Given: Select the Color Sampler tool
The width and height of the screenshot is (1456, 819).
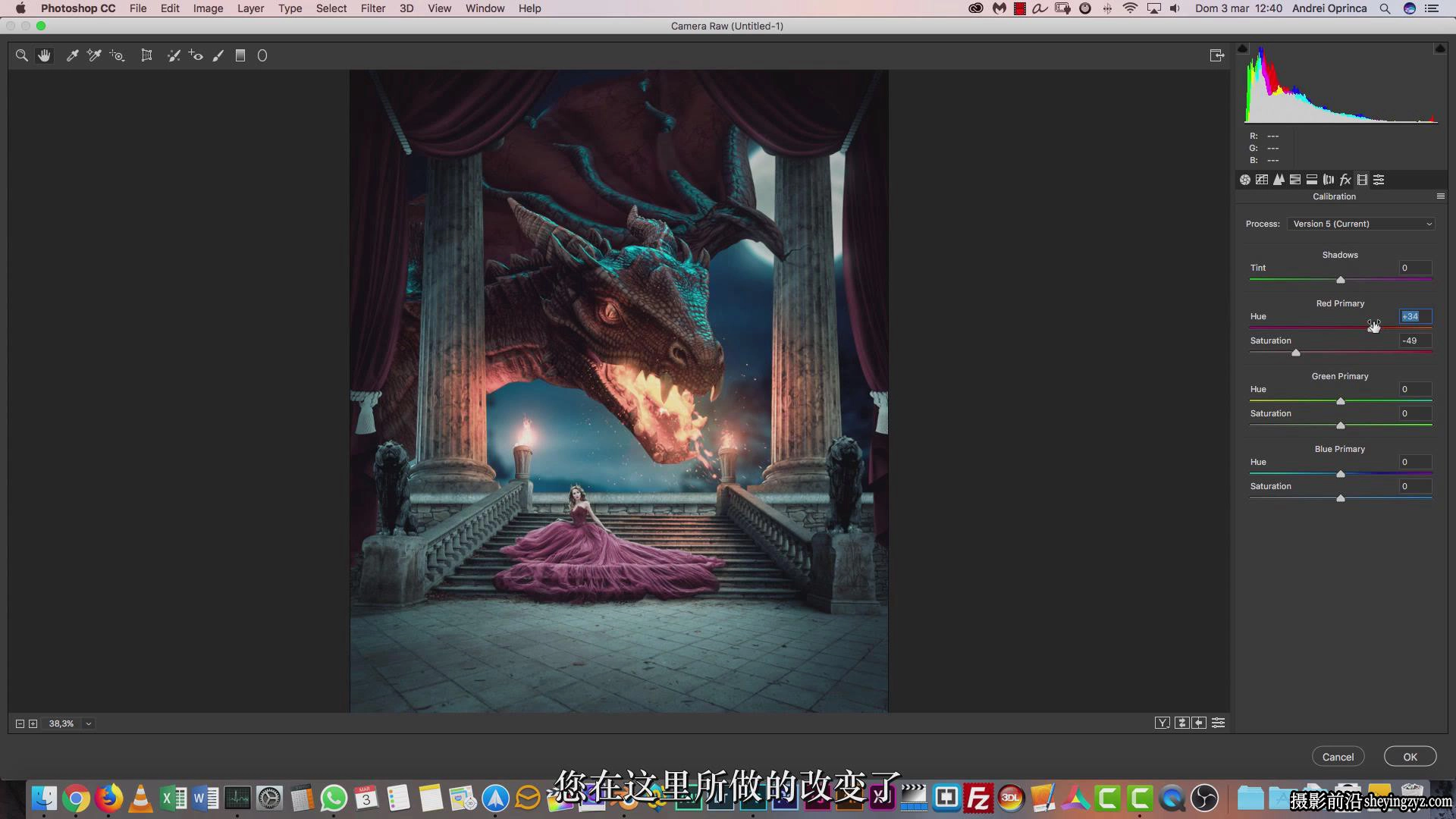Looking at the screenshot, I should 94,55.
